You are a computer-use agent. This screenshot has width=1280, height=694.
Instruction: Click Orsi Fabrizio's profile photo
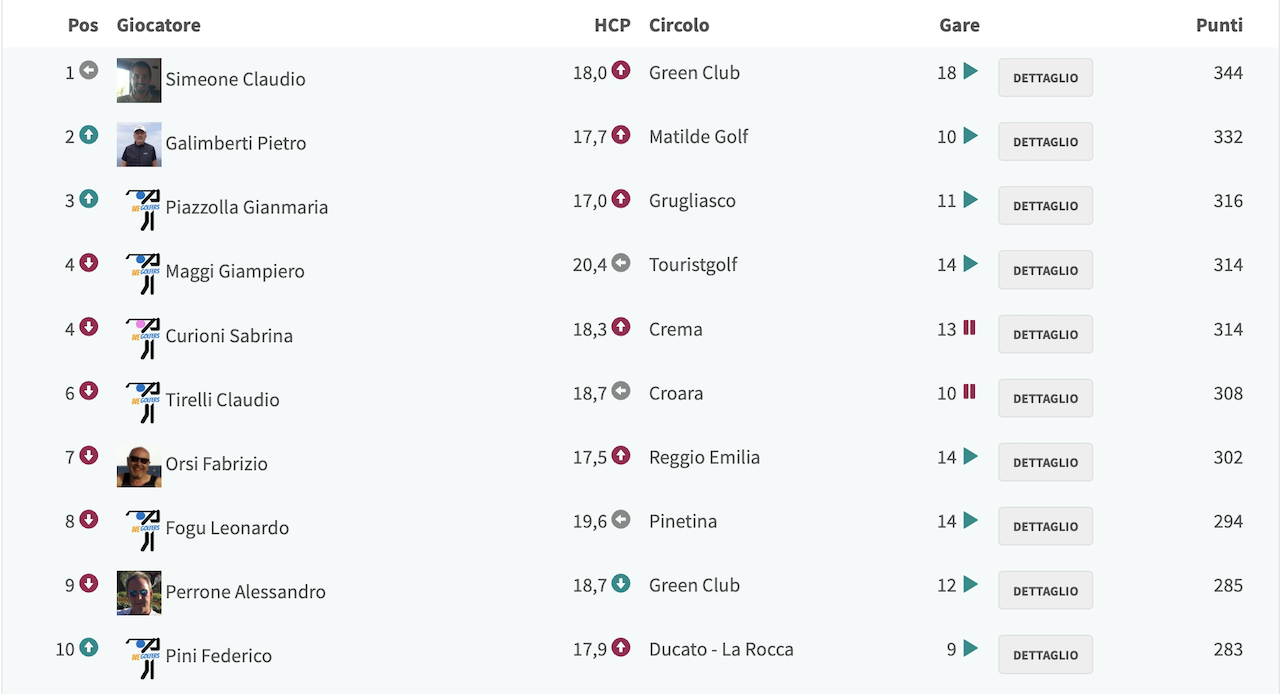point(139,465)
